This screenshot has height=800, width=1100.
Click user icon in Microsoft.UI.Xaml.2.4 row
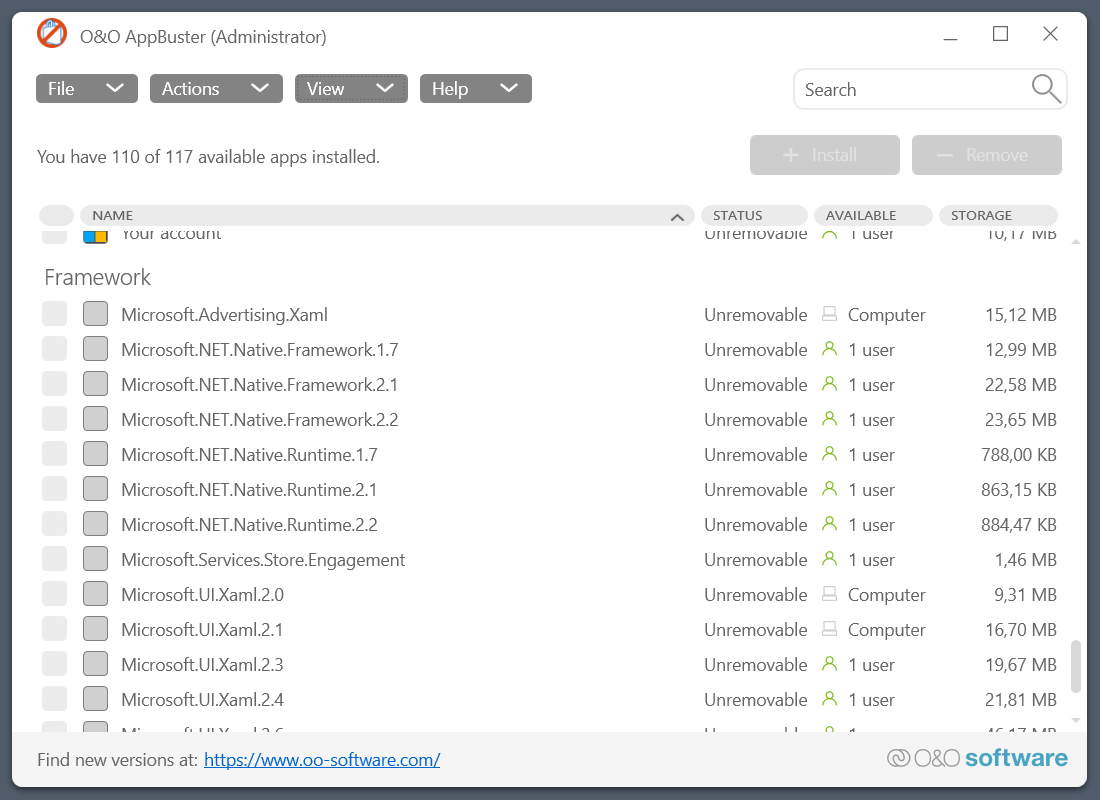tap(829, 700)
